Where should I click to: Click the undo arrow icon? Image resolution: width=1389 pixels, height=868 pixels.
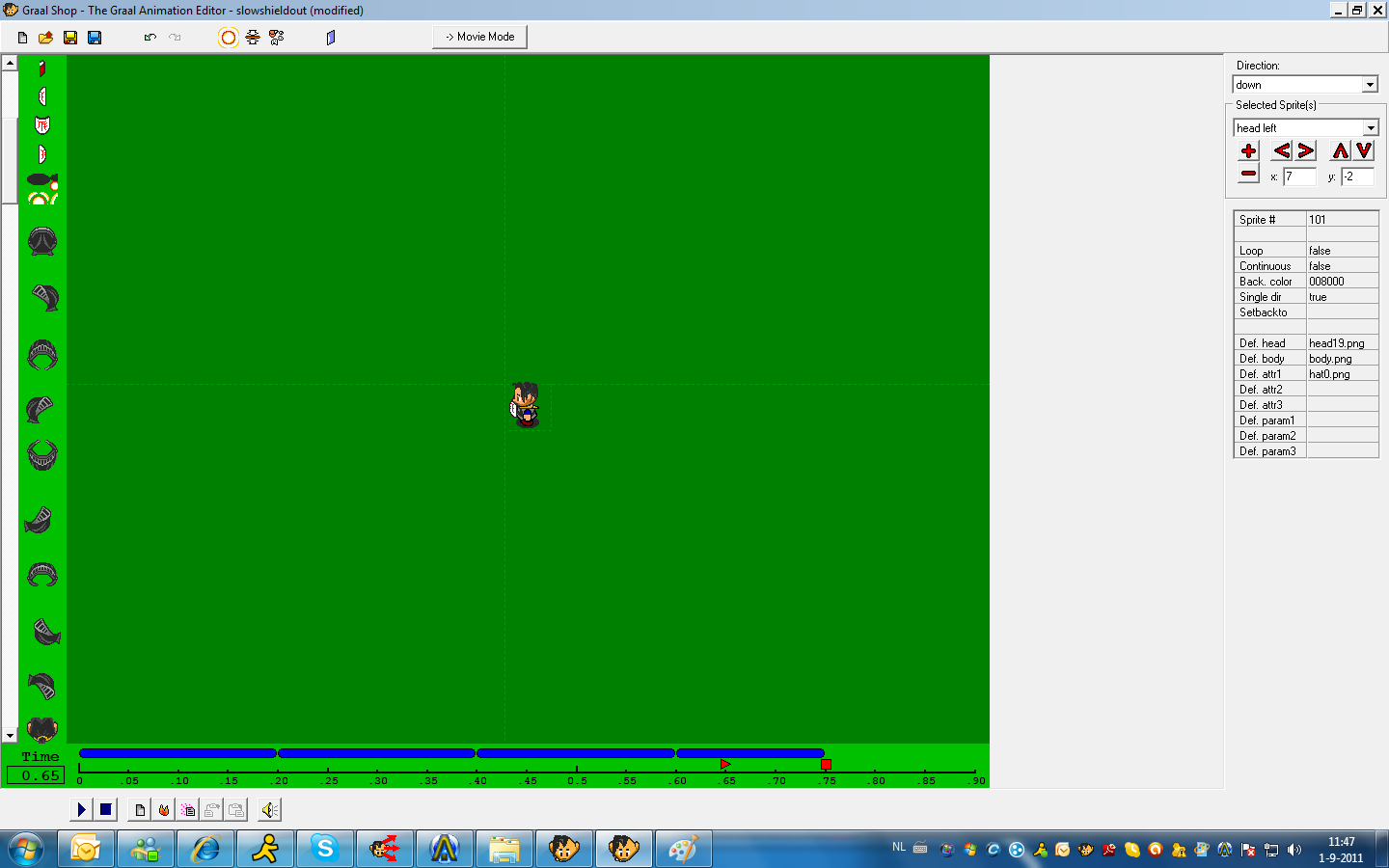150,38
